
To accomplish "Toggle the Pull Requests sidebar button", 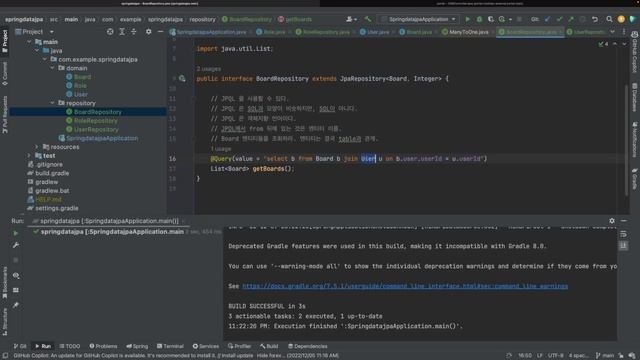I will point(5,115).
